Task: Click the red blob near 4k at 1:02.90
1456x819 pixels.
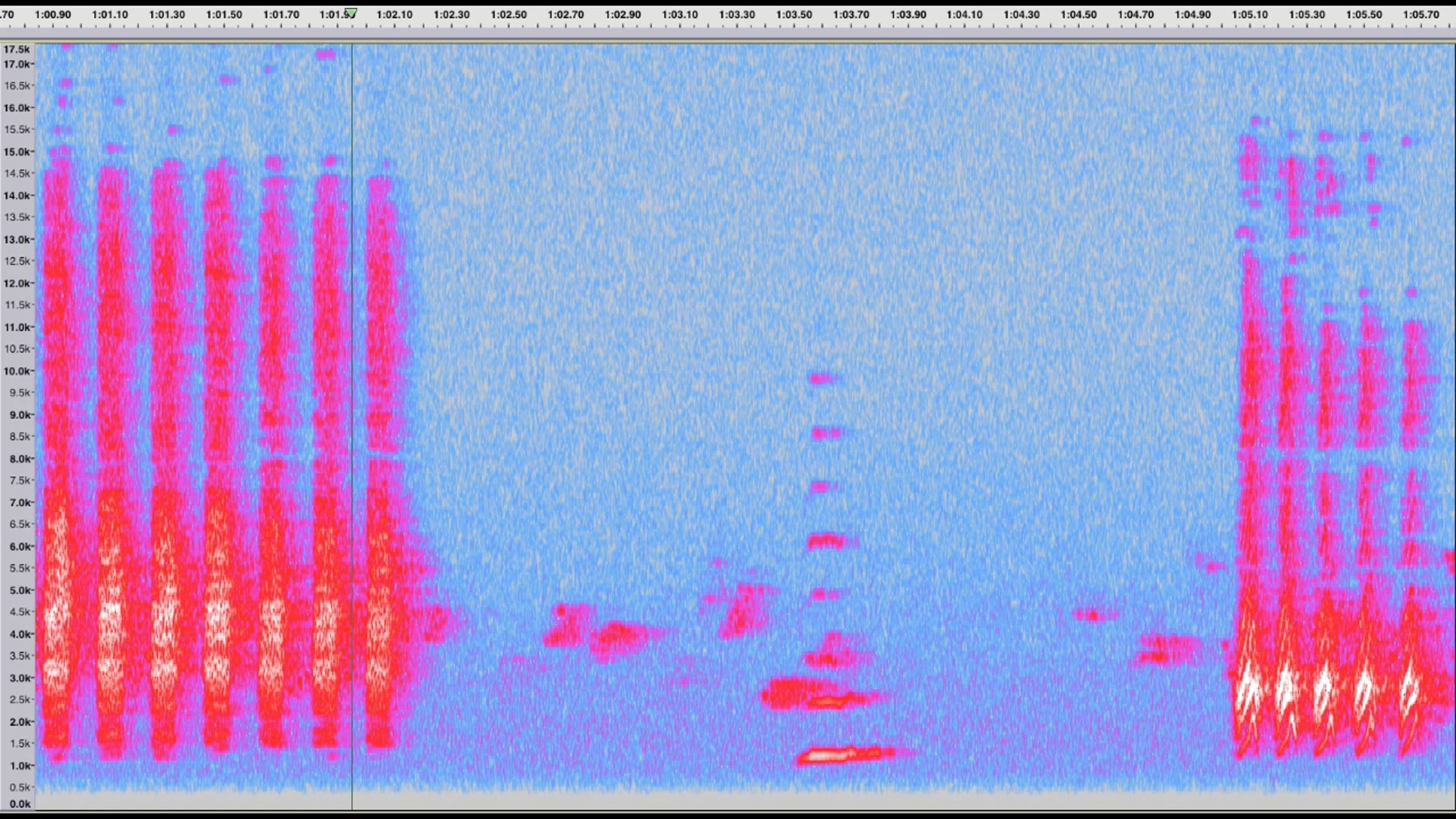Action: click(x=618, y=633)
